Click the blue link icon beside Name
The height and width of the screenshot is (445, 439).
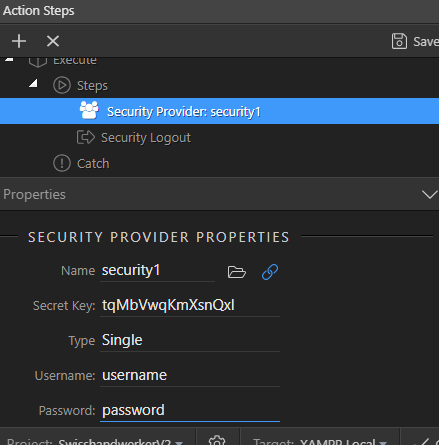(x=270, y=272)
